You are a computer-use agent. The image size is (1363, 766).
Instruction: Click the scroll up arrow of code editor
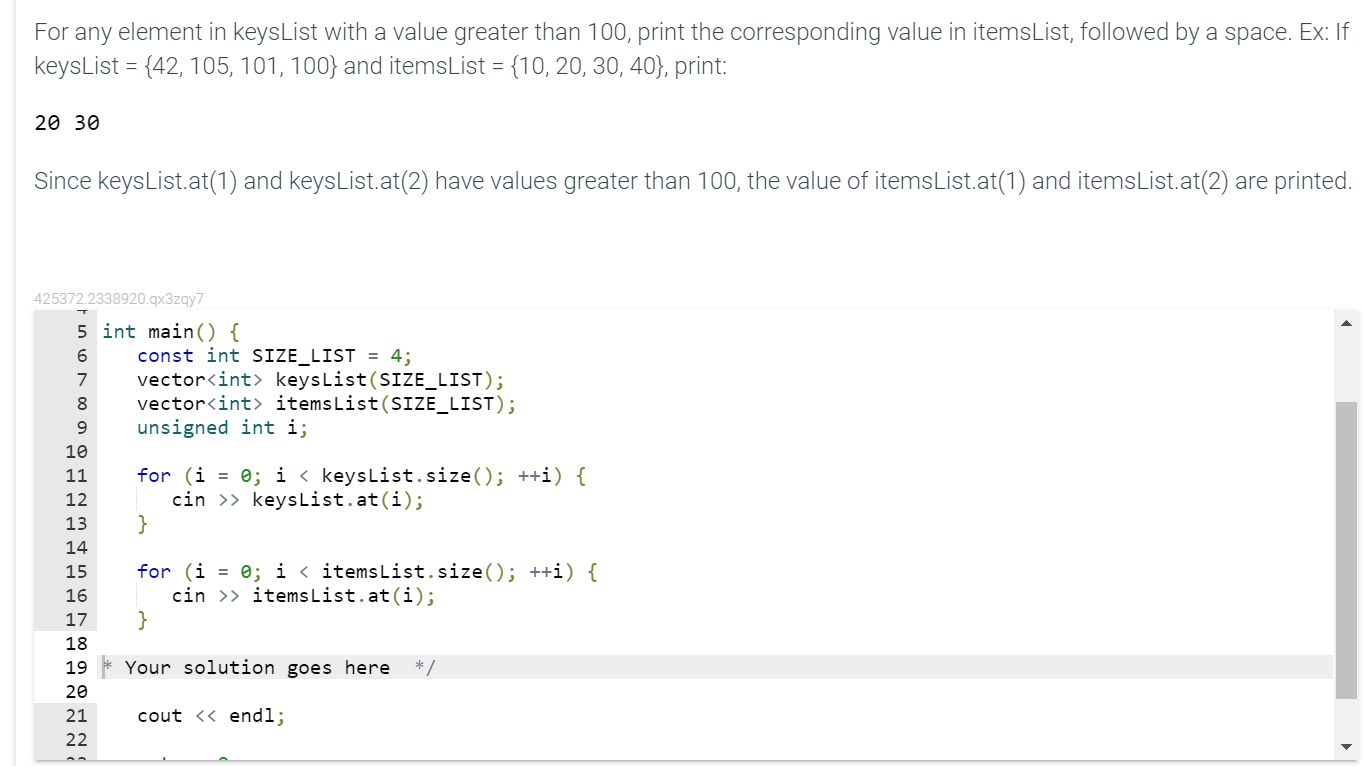pos(1345,322)
